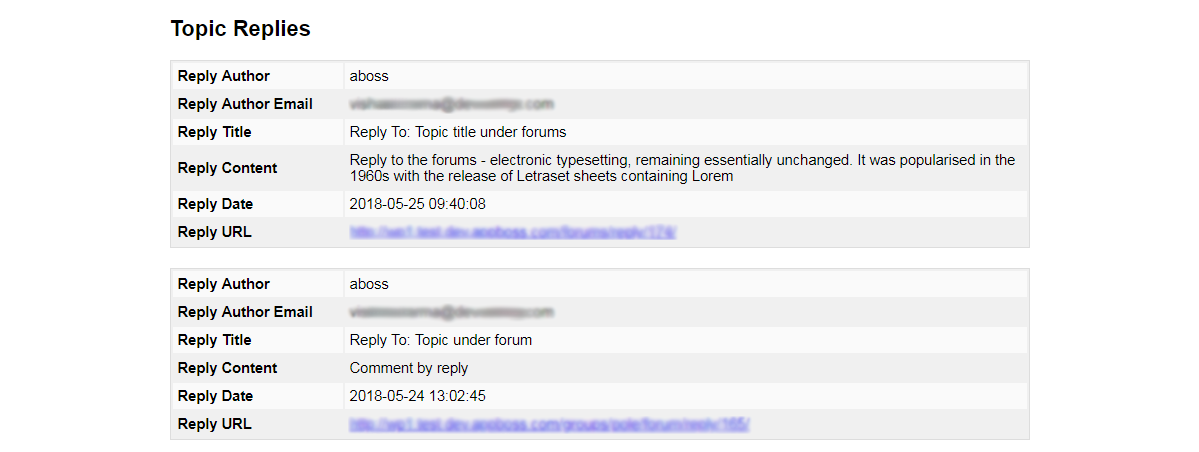
Task: Click "Reply URL" label in second table
Action: (x=214, y=424)
